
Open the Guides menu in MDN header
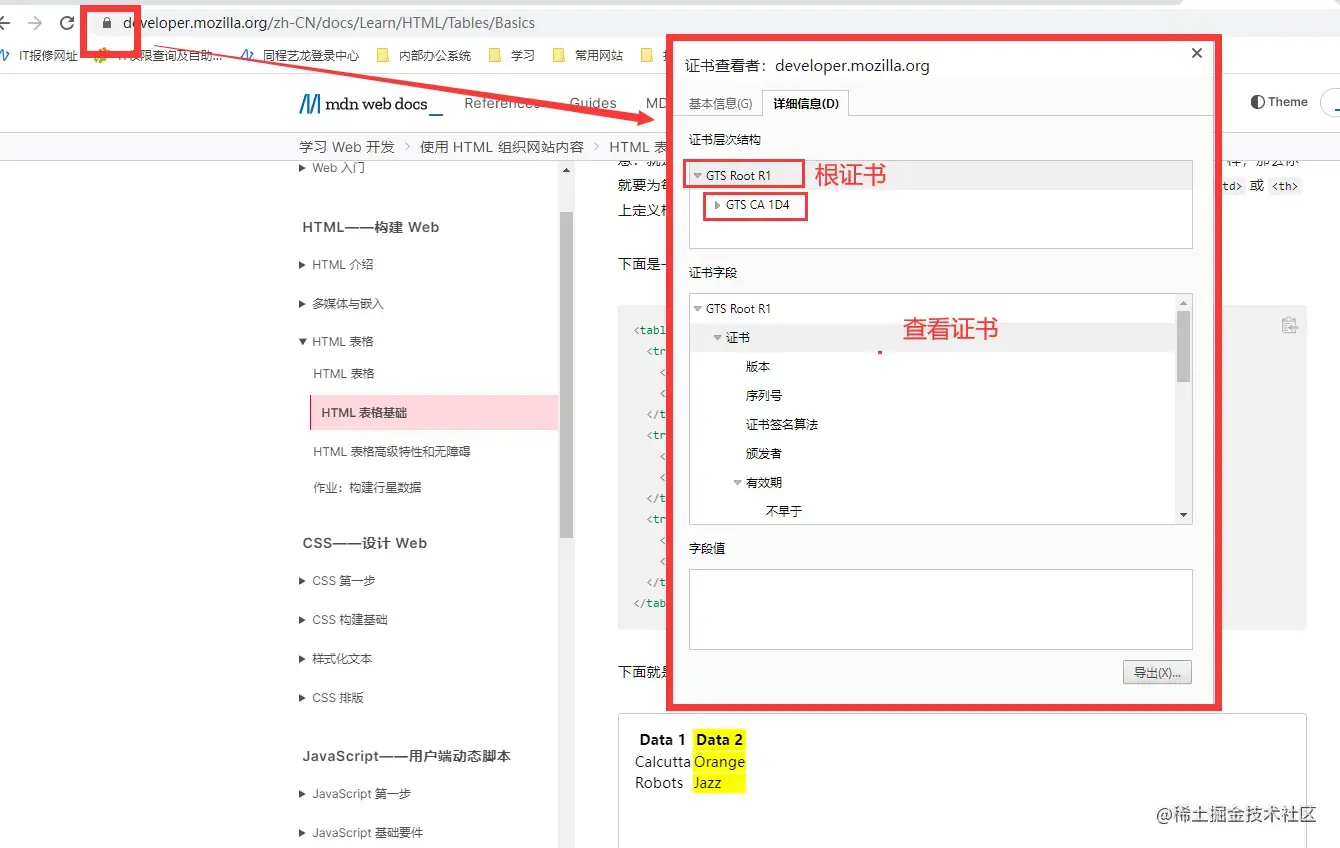[593, 103]
